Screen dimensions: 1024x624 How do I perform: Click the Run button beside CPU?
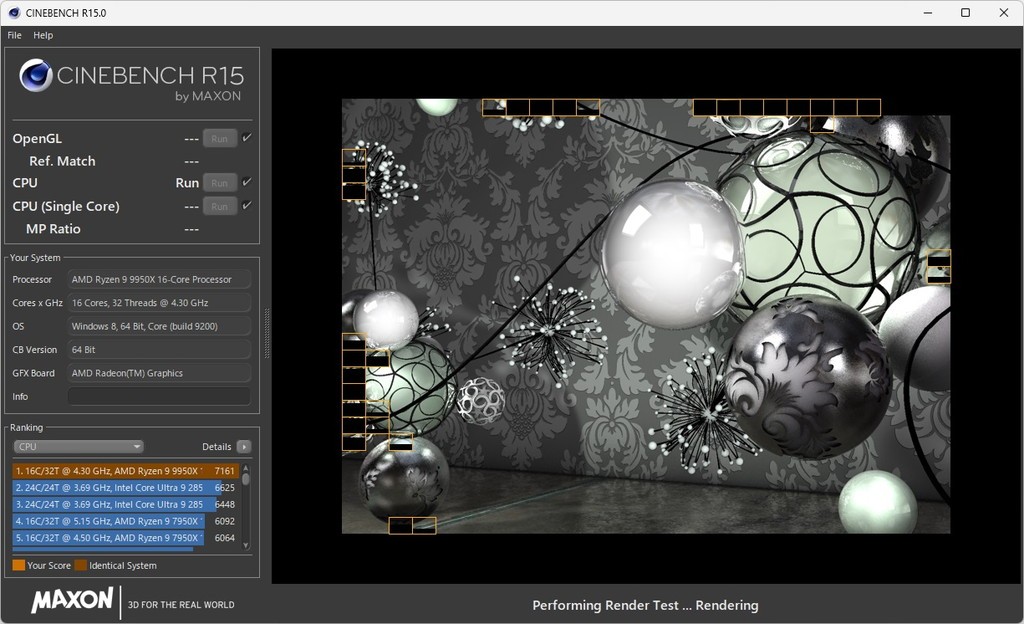click(x=220, y=183)
